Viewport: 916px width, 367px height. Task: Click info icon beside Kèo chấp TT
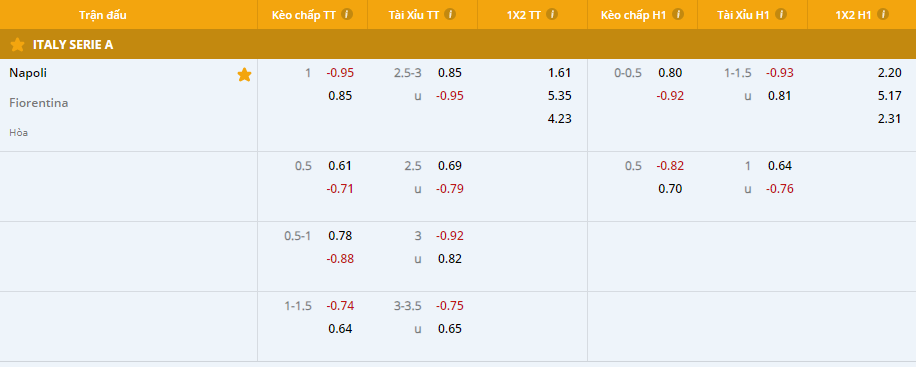click(x=347, y=15)
